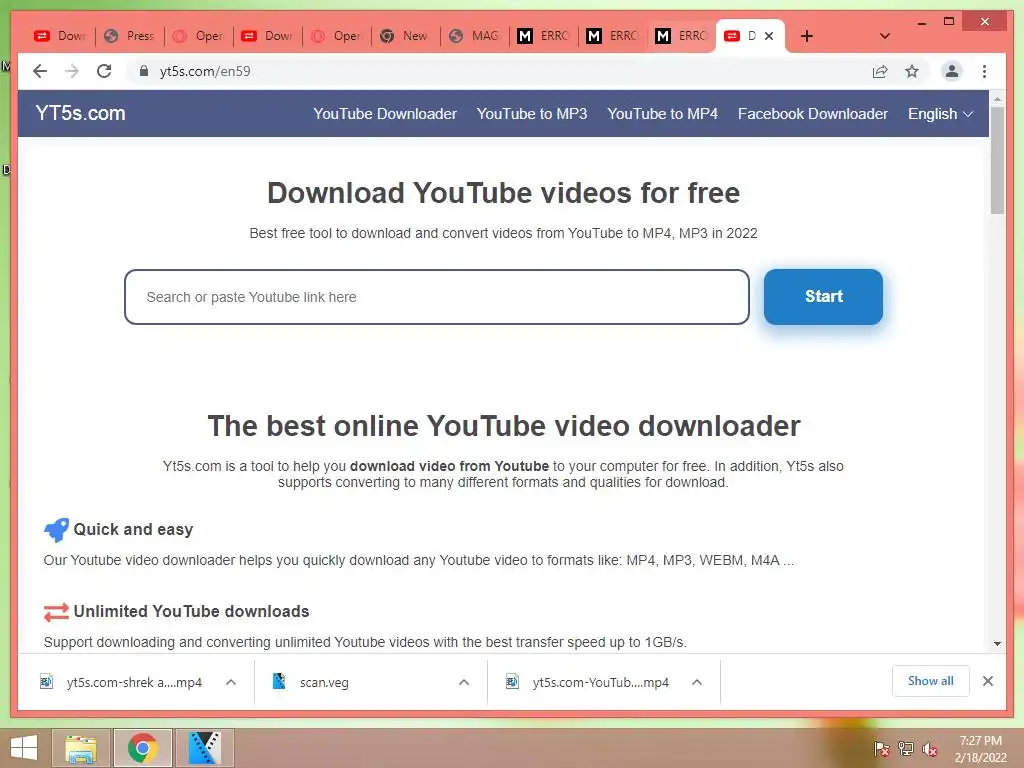Viewport: 1024px width, 768px height.
Task: Open downloaded yt5s.com-YouTub mp4 file
Action: [588, 682]
